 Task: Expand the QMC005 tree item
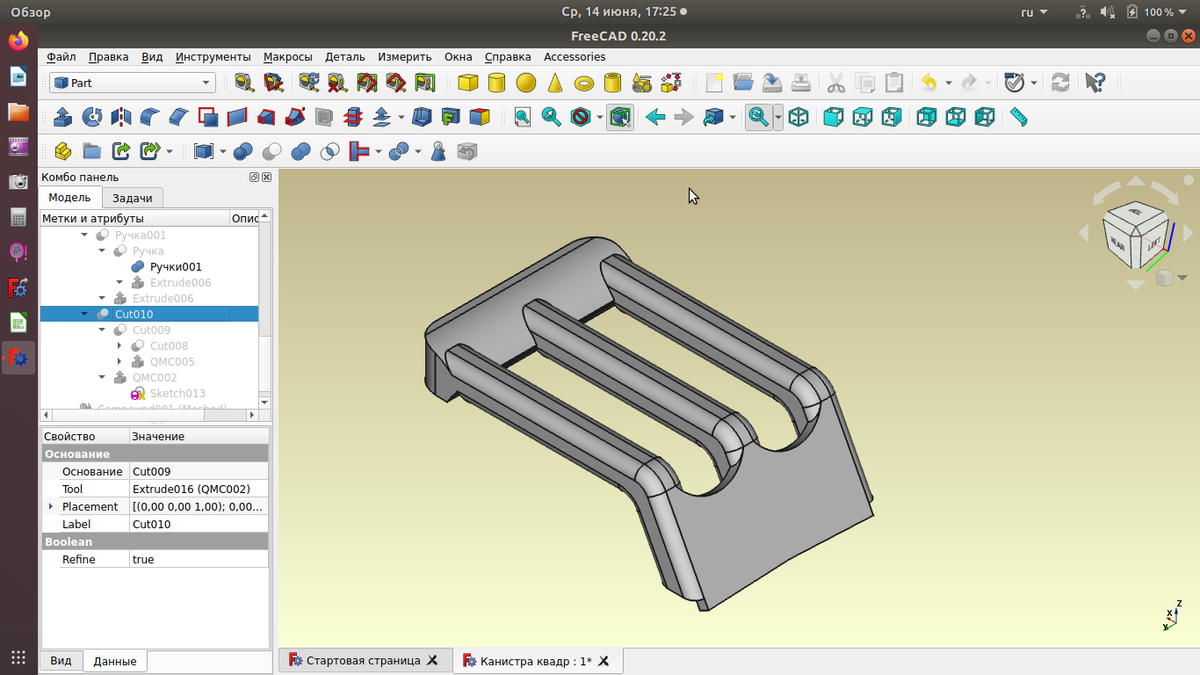pyautogui.click(x=119, y=362)
